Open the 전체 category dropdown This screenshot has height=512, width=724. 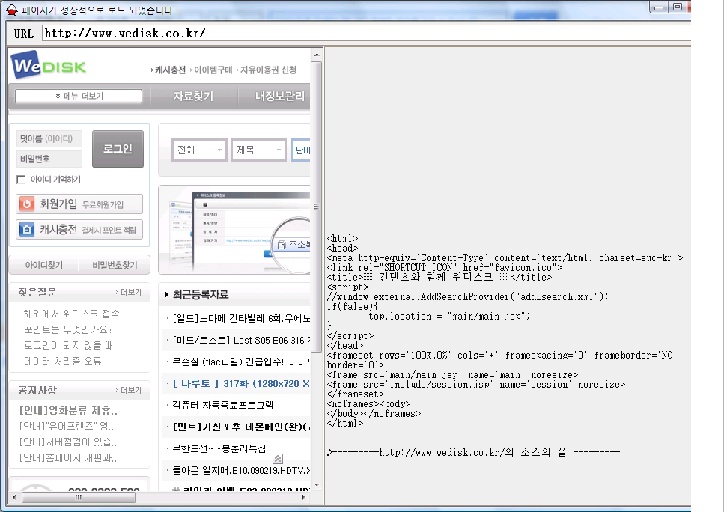point(199,150)
